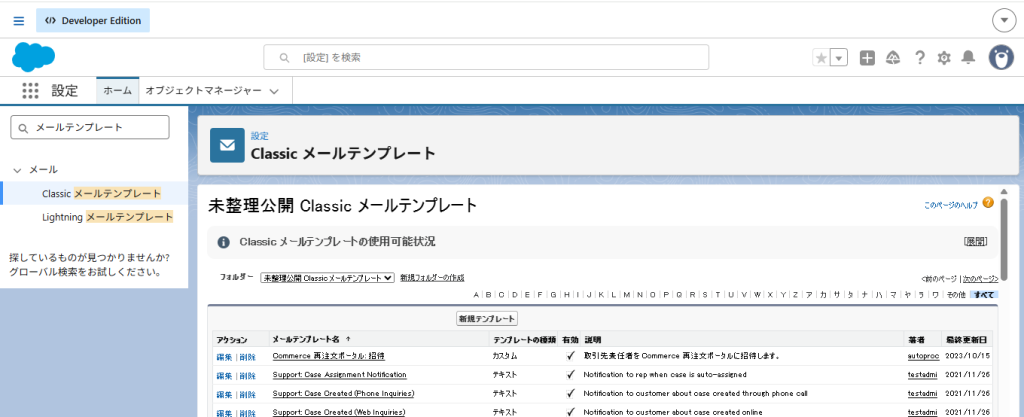This screenshot has height=417, width=1024.
Task: Click the 有効 checkmark for Case Assignment Notification
Action: click(571, 375)
